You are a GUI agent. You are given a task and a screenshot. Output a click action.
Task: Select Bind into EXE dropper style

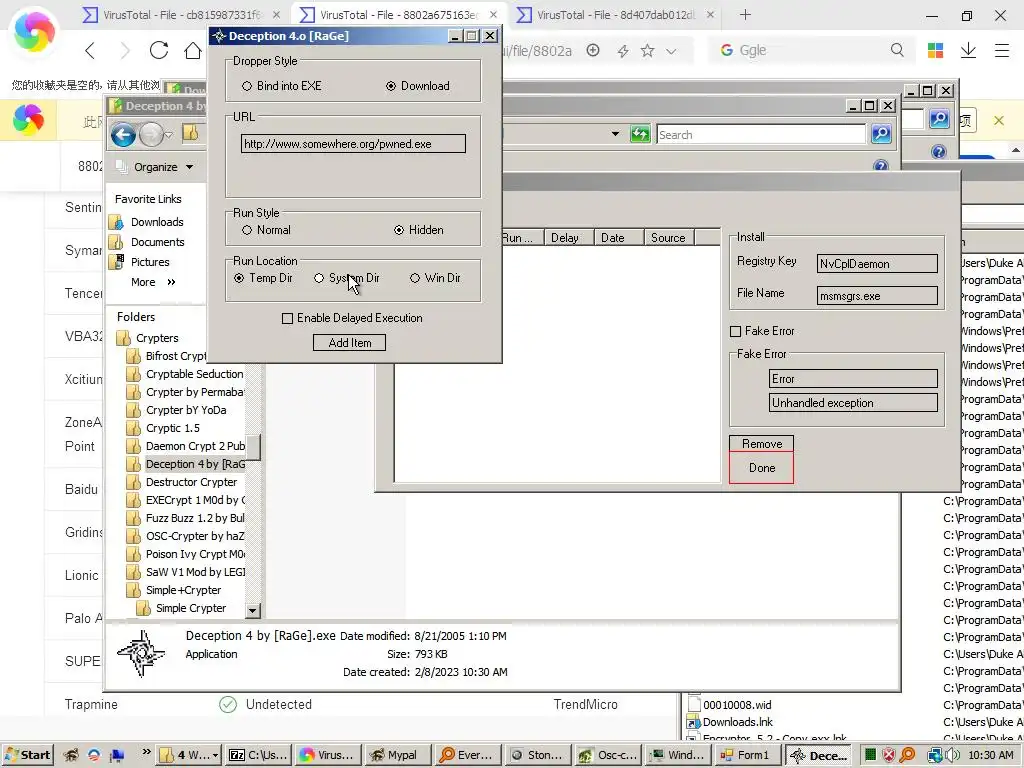(281, 86)
